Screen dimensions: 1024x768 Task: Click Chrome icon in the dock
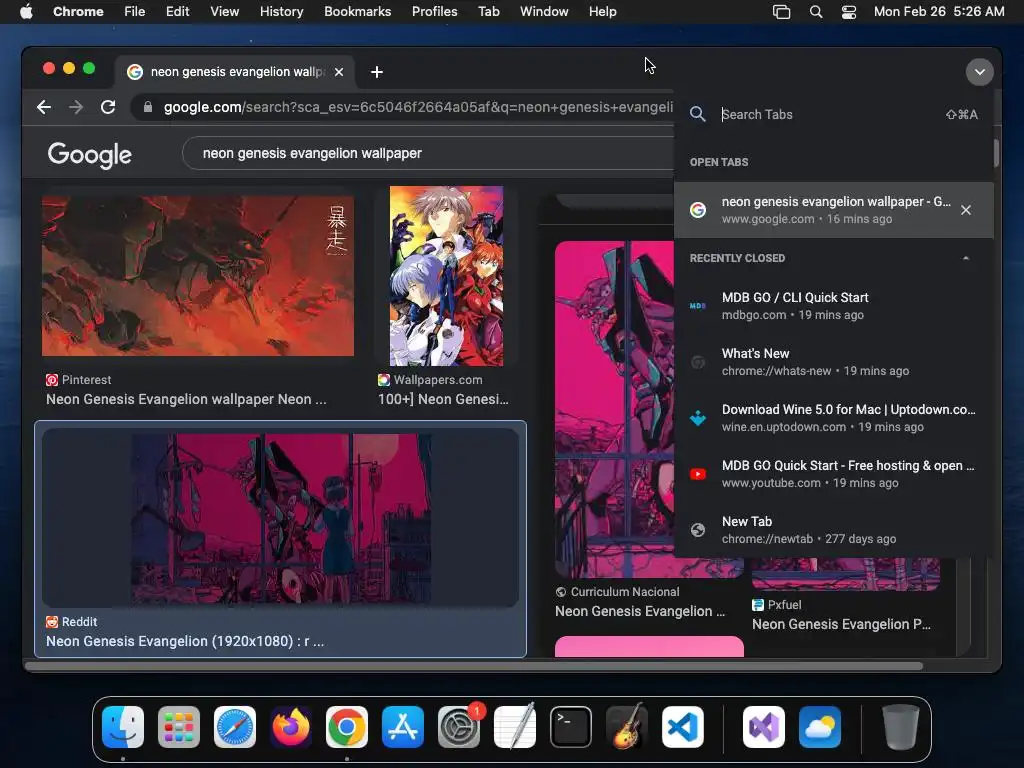(347, 727)
